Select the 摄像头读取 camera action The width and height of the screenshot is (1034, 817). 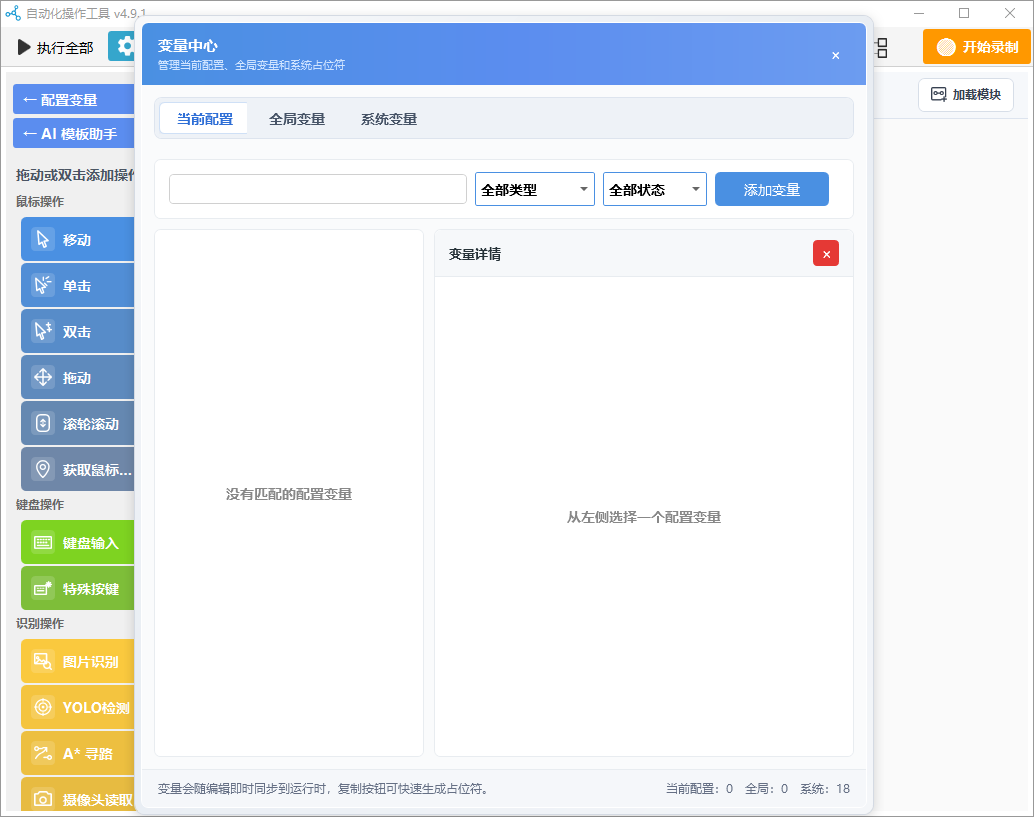tap(78, 795)
